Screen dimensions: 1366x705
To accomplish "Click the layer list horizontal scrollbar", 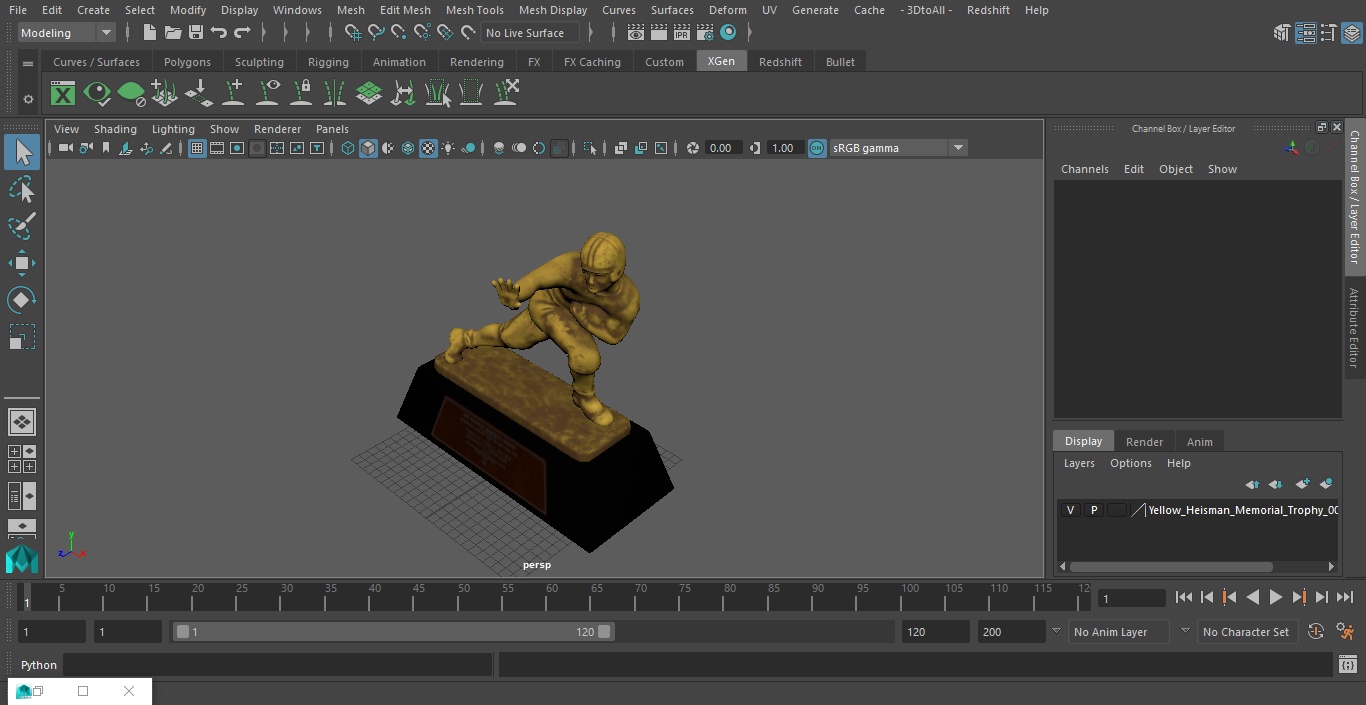I will coord(1171,567).
